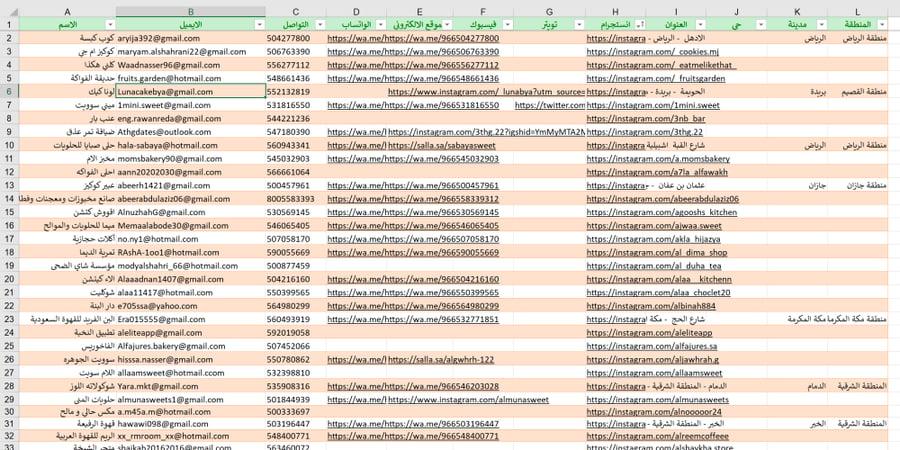This screenshot has width=900, height=450.
Task: Select the aryija392@gmail.com cell
Action: click(191, 38)
